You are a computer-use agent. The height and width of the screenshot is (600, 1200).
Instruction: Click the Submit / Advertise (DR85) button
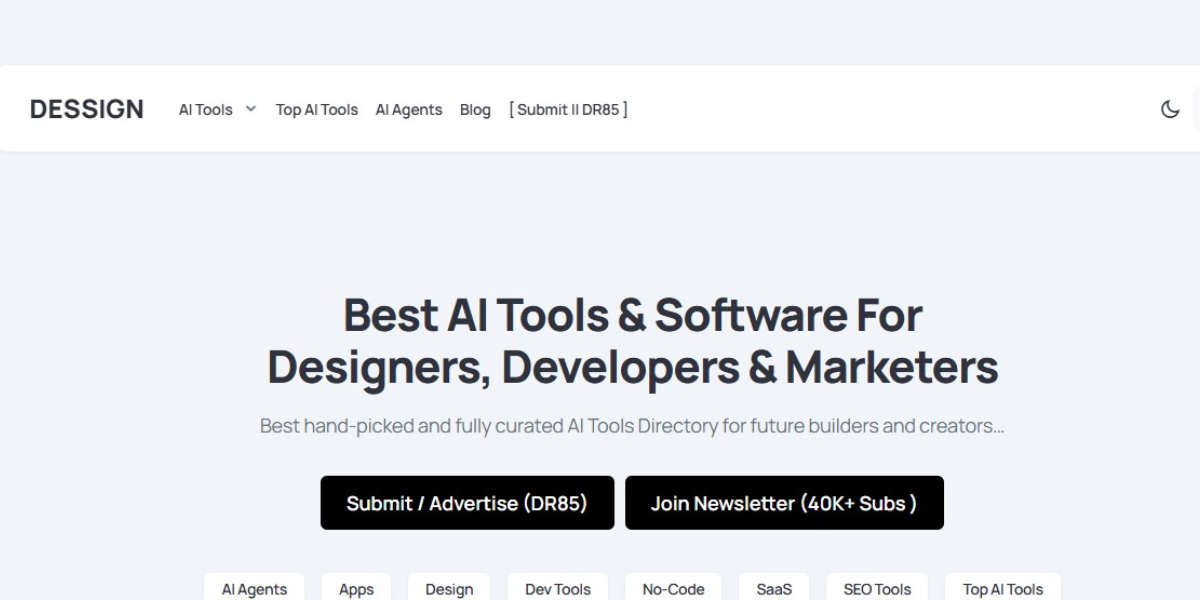point(467,503)
